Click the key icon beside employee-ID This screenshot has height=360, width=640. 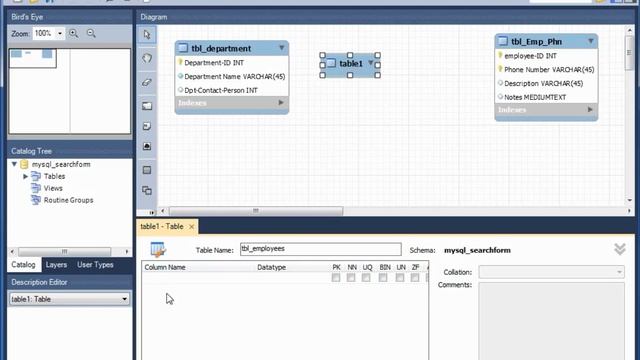[500, 56]
